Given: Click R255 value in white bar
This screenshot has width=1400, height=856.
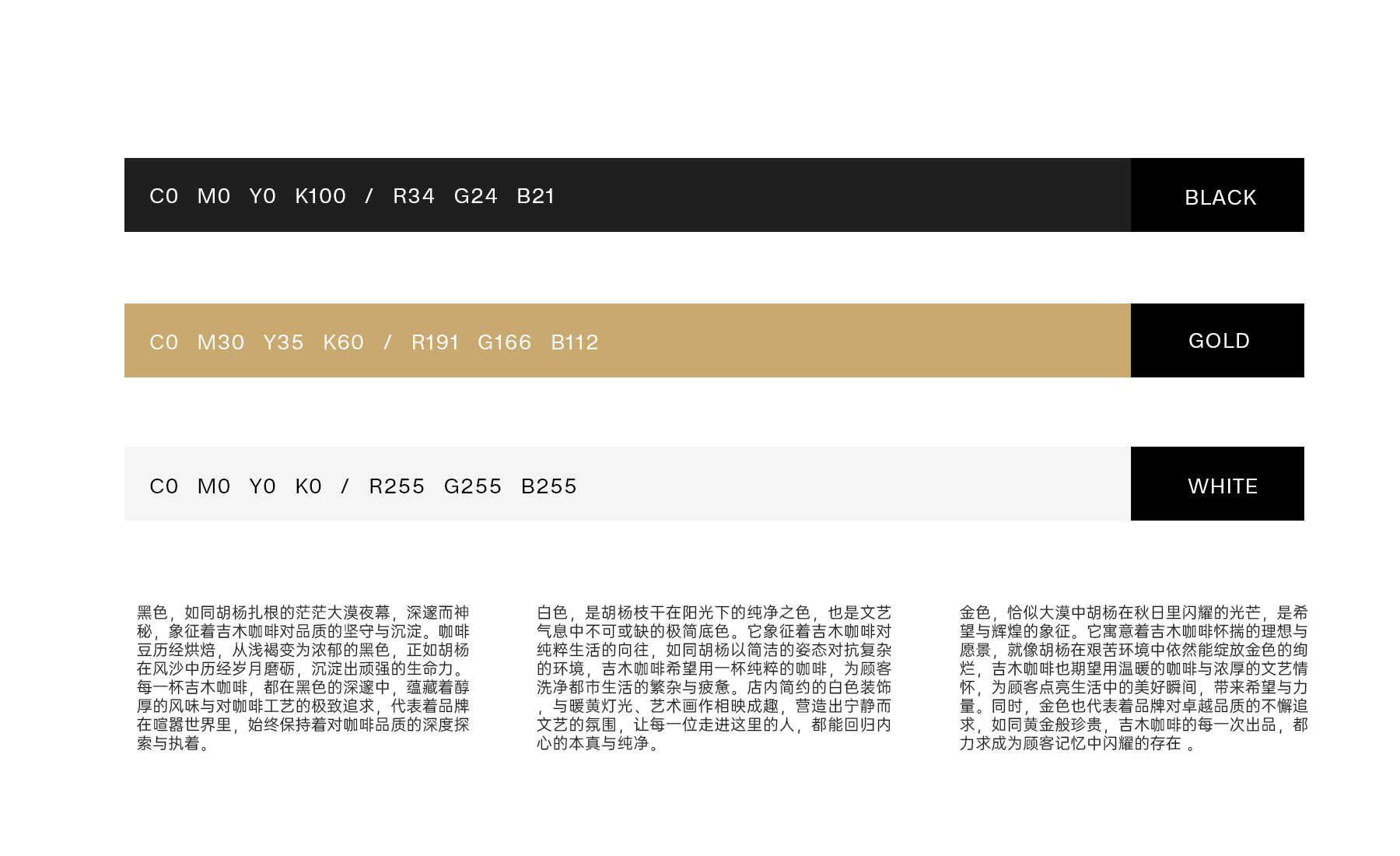Looking at the screenshot, I should pyautogui.click(x=397, y=486).
